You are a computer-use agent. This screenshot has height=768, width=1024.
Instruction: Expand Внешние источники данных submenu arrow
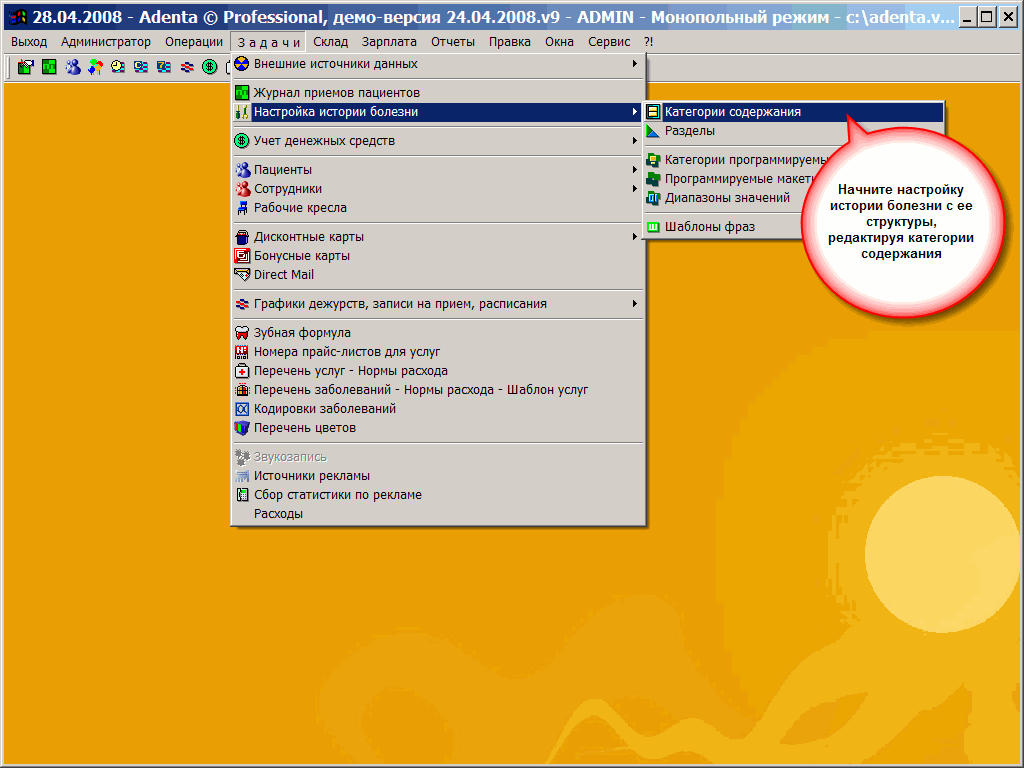[x=634, y=64]
